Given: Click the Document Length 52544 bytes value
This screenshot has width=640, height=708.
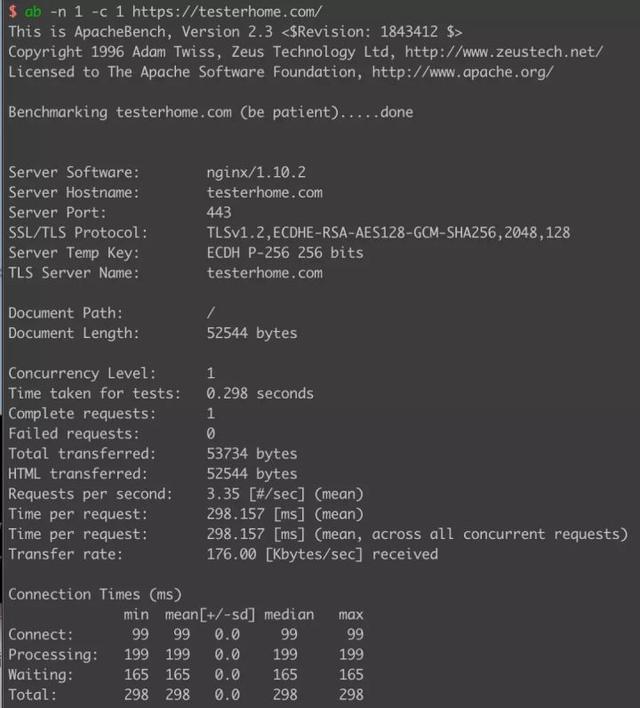Looking at the screenshot, I should pos(252,333).
